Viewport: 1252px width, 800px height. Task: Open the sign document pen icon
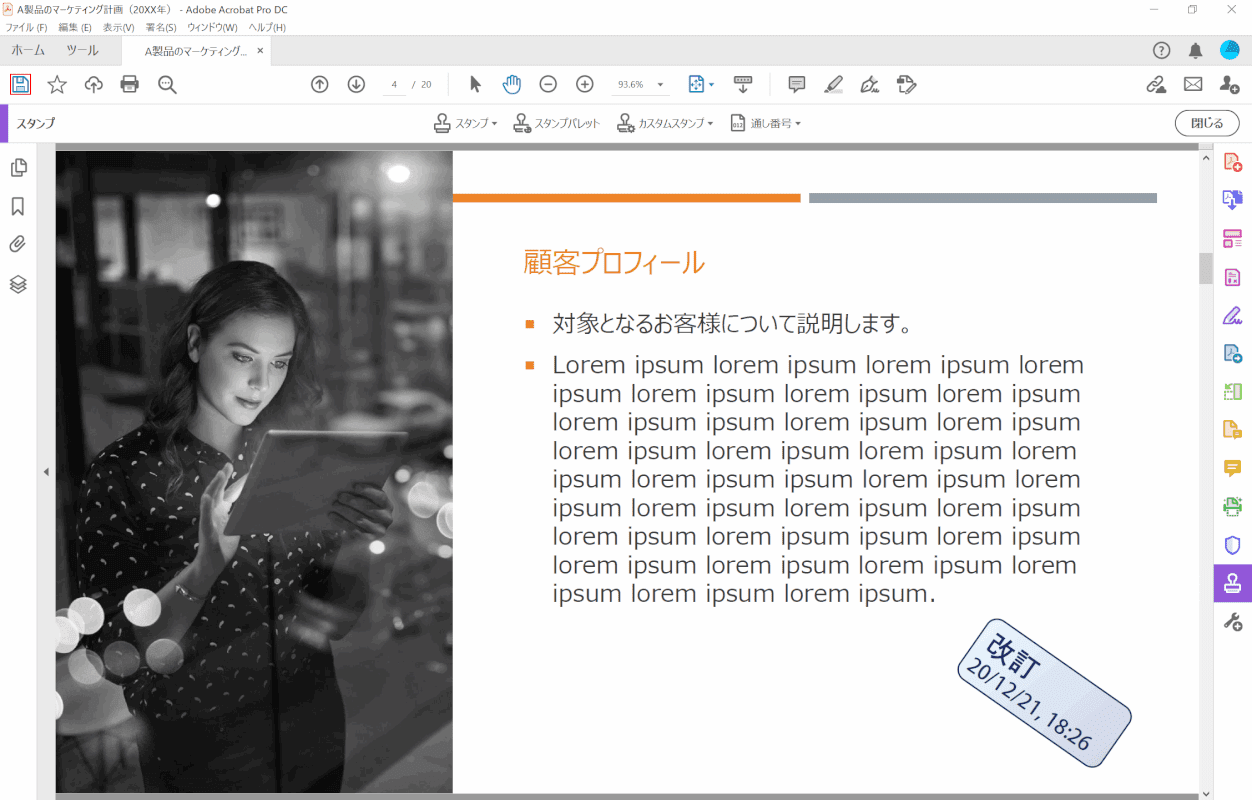click(870, 85)
